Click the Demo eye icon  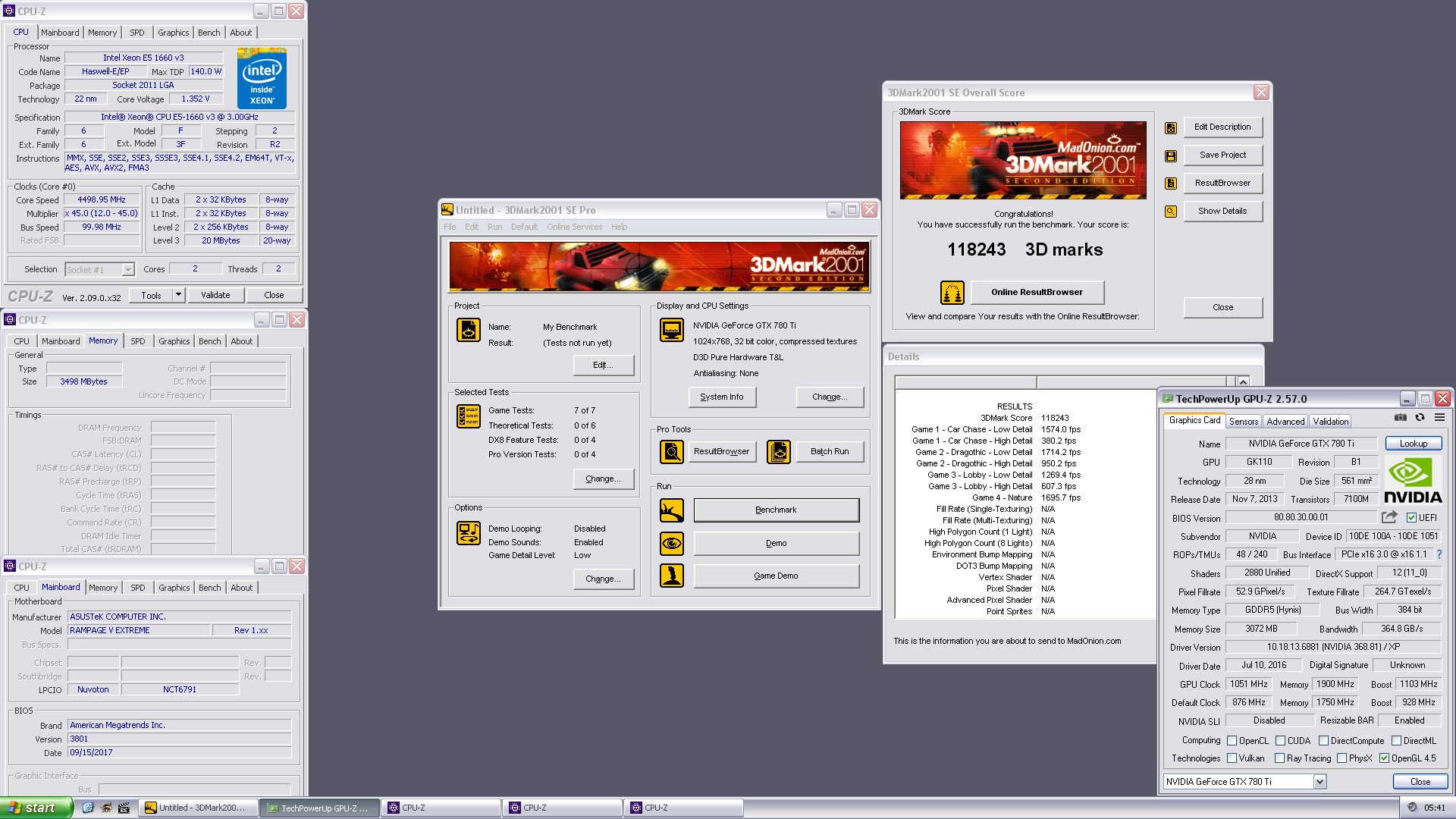671,543
